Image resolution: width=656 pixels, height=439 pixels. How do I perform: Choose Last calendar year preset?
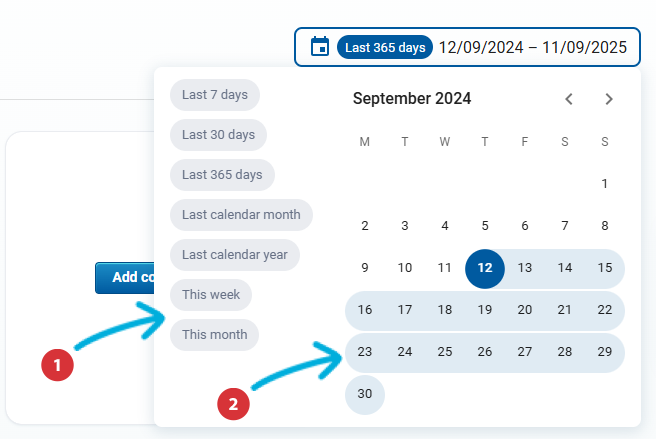235,254
